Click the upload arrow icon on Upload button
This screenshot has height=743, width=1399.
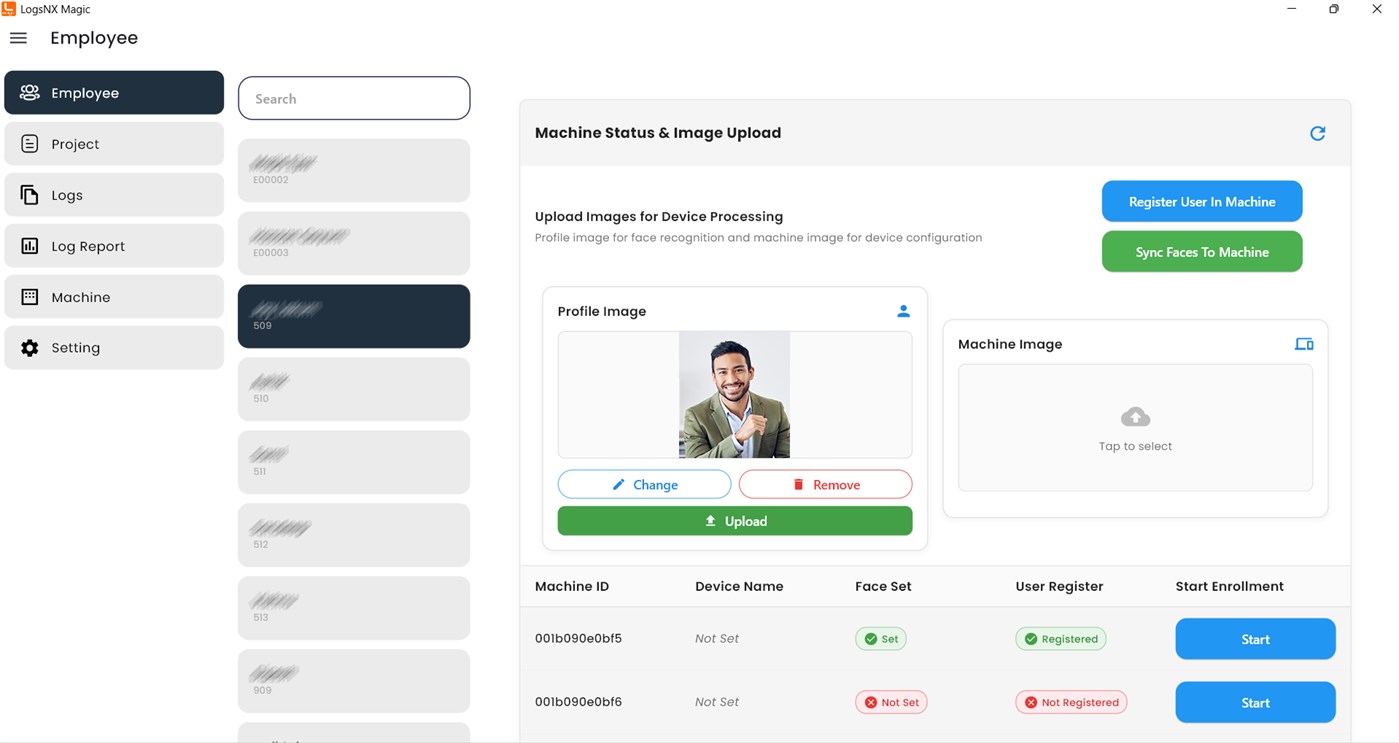pos(710,521)
